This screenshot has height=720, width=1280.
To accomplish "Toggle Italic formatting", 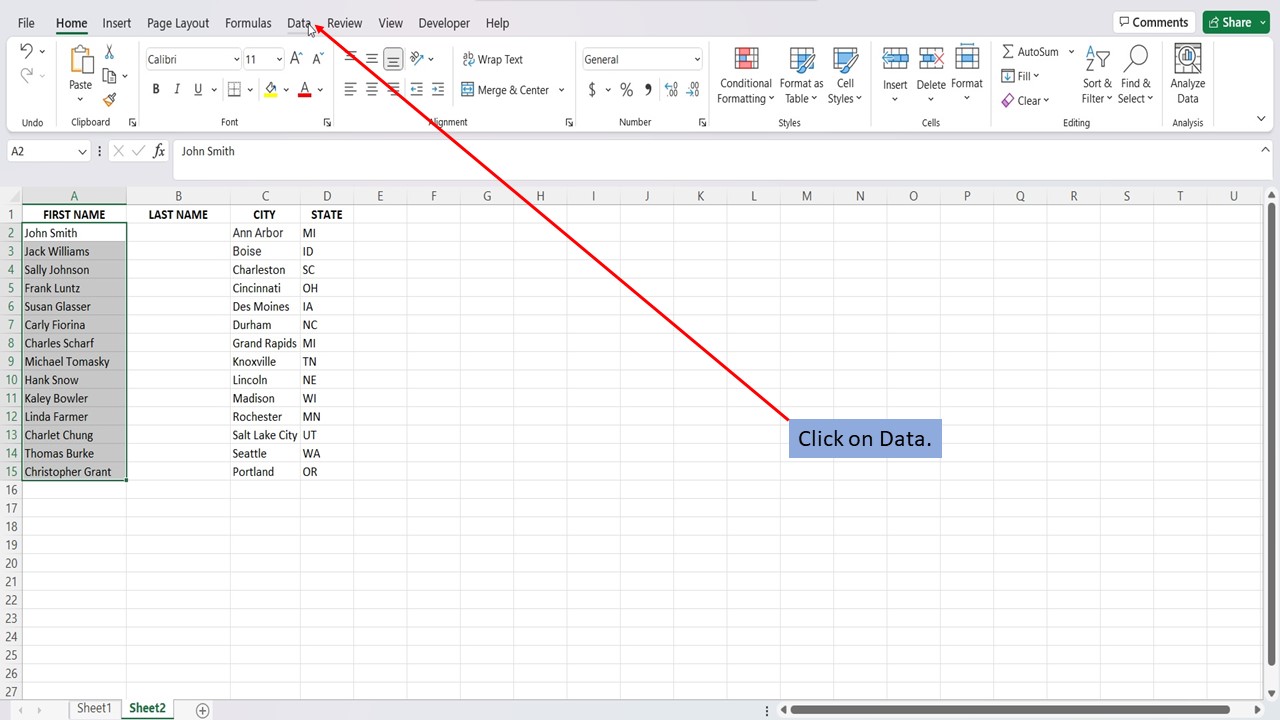I will pyautogui.click(x=177, y=90).
